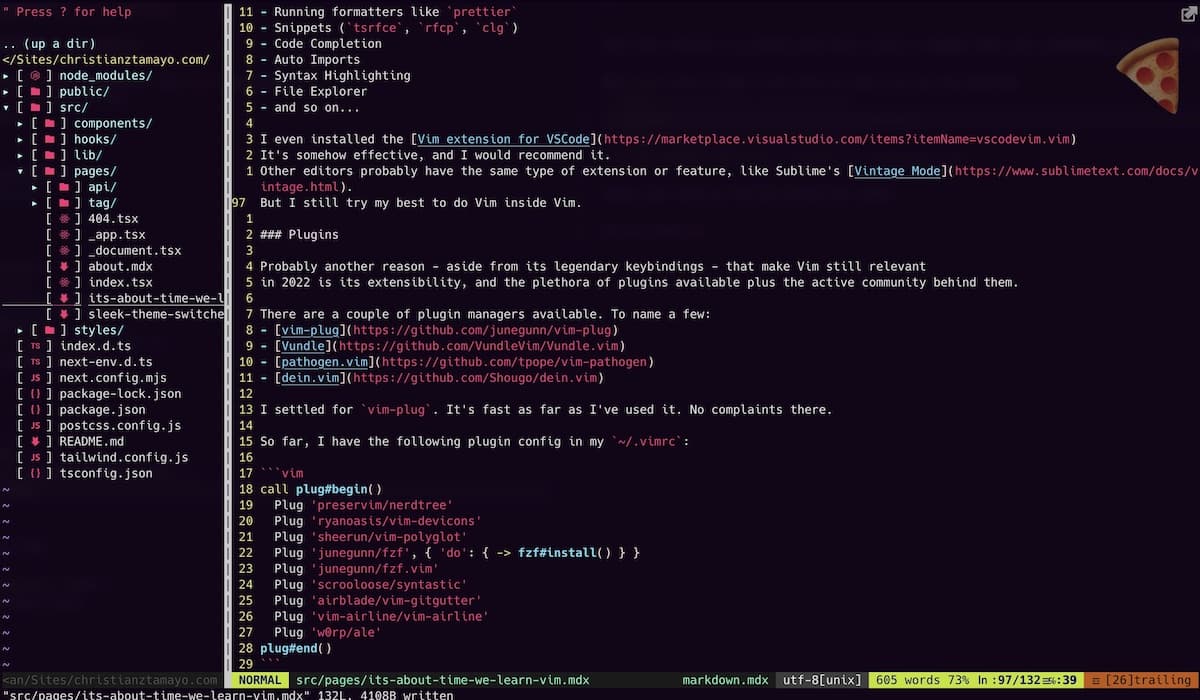This screenshot has height=700, width=1200.
Task: Click the folder icon beside styles/
Action: 50,330
